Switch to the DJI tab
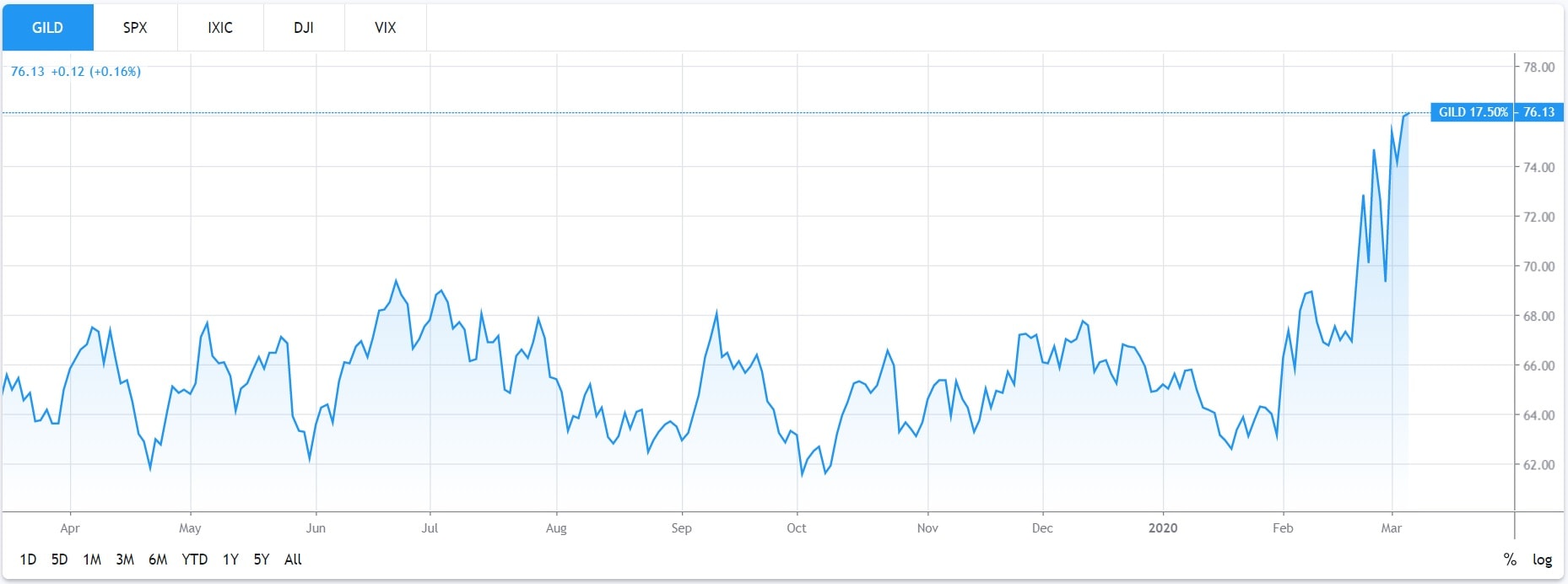 coord(304,28)
